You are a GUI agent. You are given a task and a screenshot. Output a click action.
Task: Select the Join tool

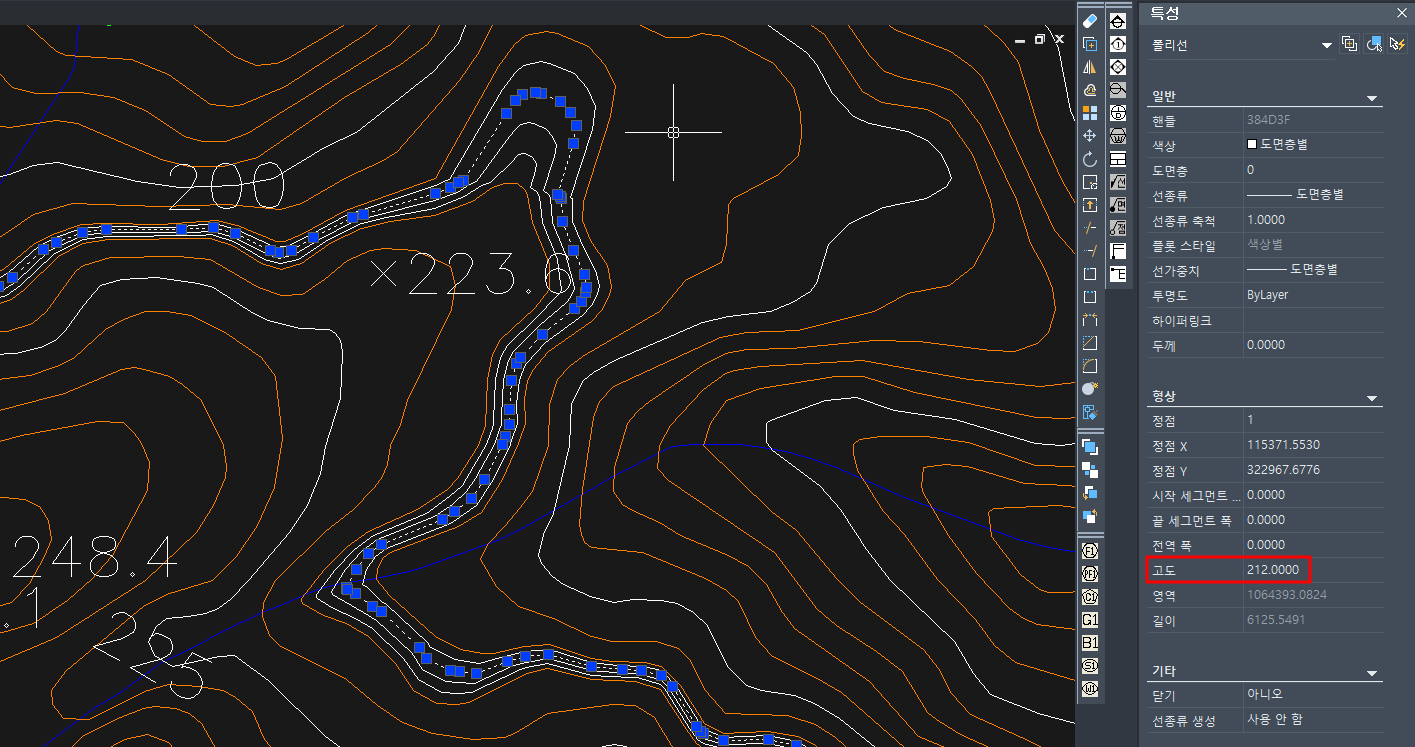(1090, 320)
